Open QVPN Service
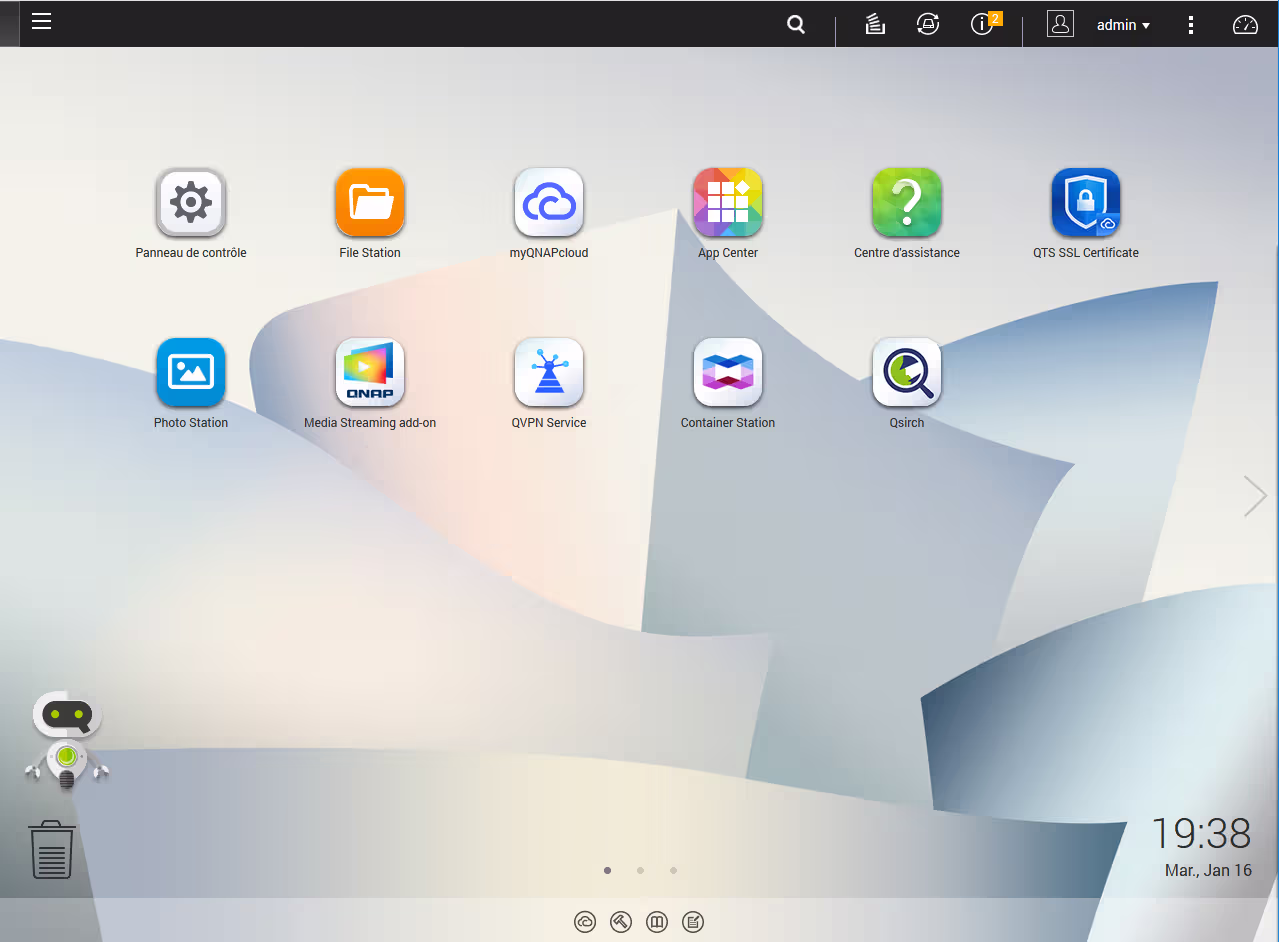1279x942 pixels. pos(549,373)
